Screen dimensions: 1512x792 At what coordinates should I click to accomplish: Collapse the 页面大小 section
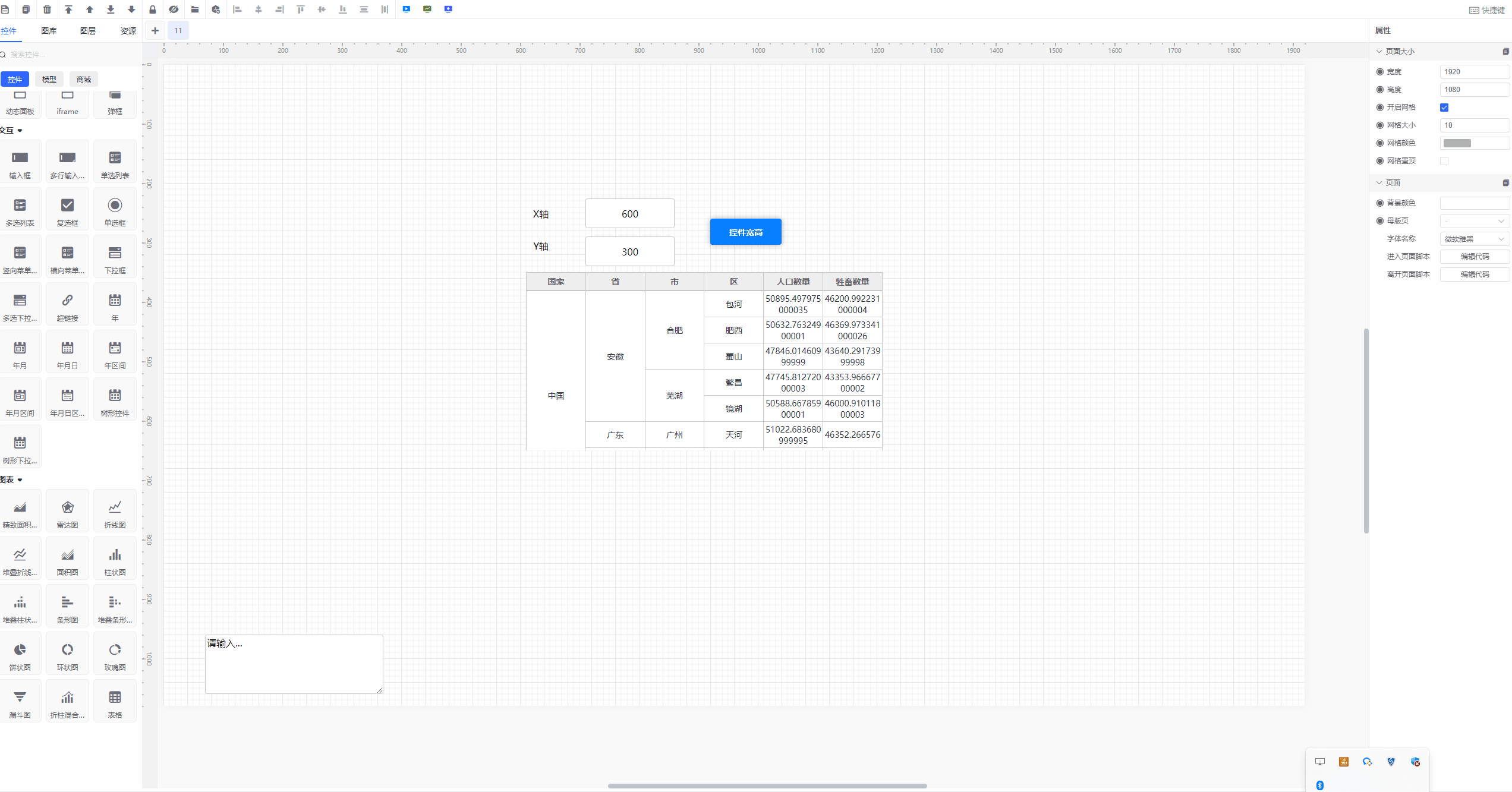(1379, 52)
